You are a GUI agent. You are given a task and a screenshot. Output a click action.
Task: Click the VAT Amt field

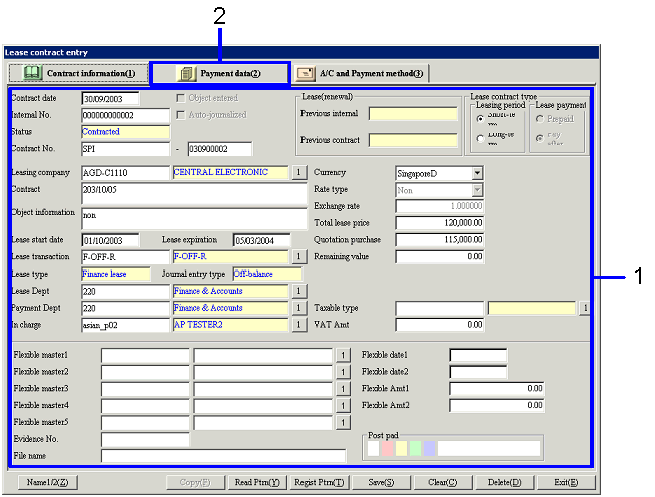pyautogui.click(x=440, y=325)
